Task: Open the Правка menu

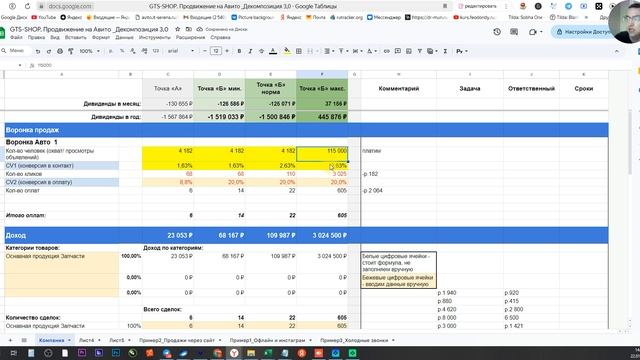Action: pos(36,38)
